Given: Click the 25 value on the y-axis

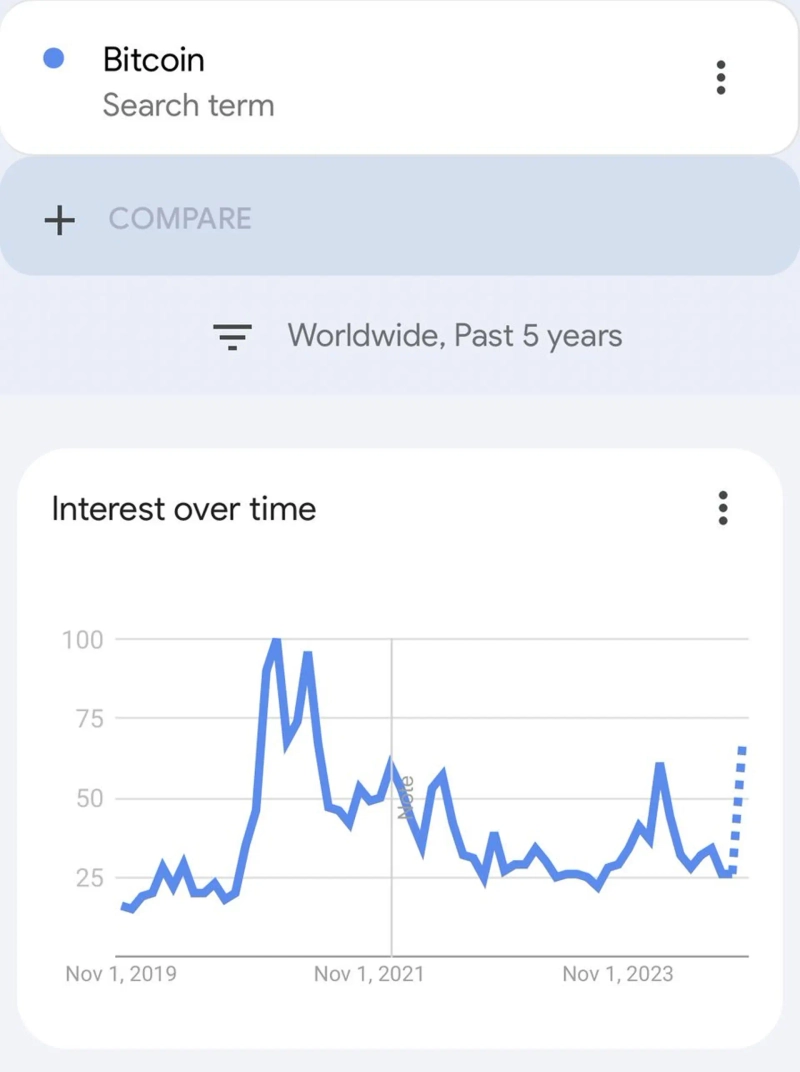Looking at the screenshot, I should pyautogui.click(x=89, y=879).
